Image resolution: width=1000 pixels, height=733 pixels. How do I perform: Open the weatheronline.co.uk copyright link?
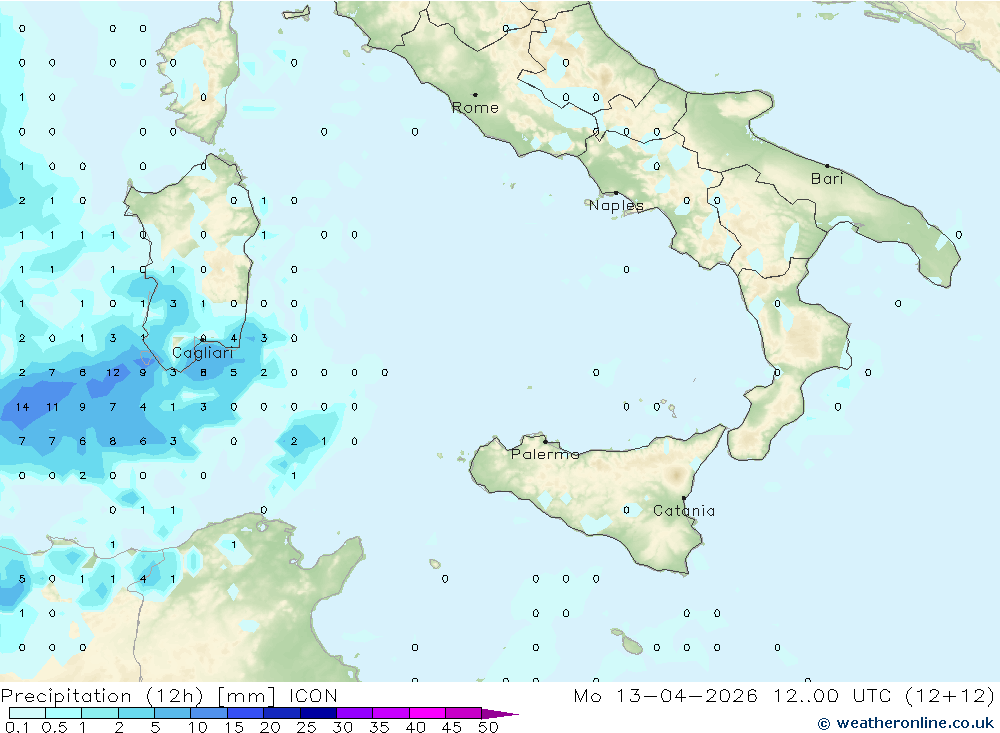pyautogui.click(x=906, y=723)
